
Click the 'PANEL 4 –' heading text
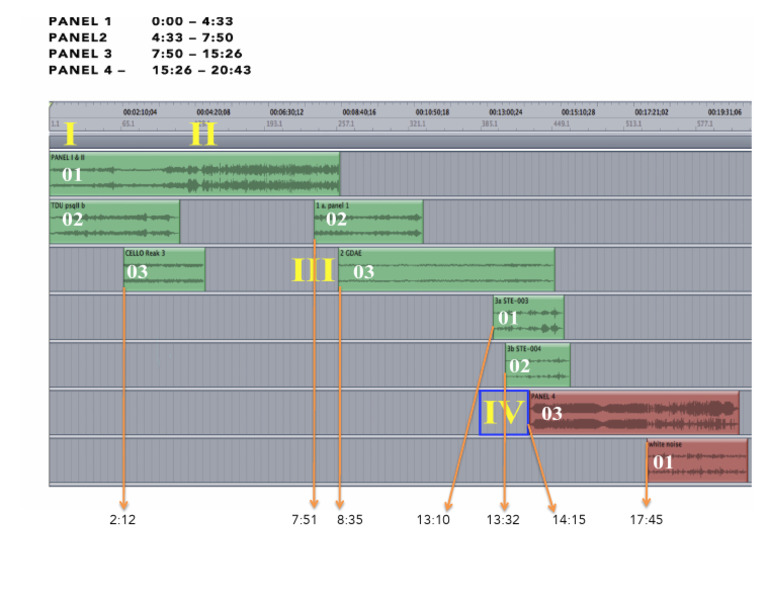point(87,71)
